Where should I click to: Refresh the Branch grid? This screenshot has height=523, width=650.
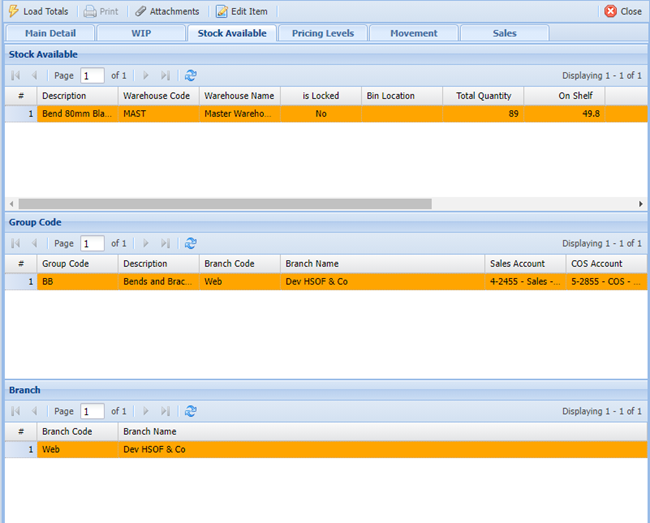191,411
